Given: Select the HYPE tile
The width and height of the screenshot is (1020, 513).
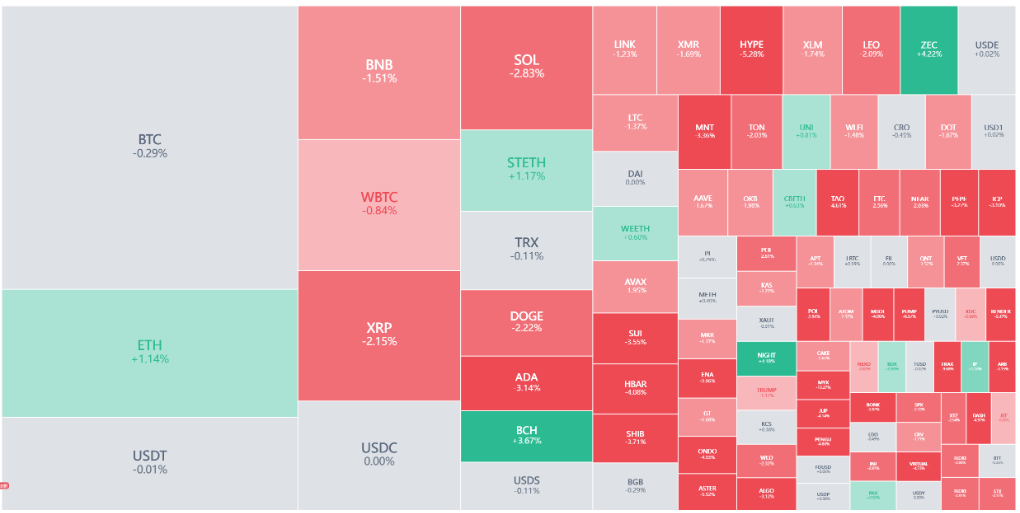Looking at the screenshot, I should pyautogui.click(x=751, y=49).
